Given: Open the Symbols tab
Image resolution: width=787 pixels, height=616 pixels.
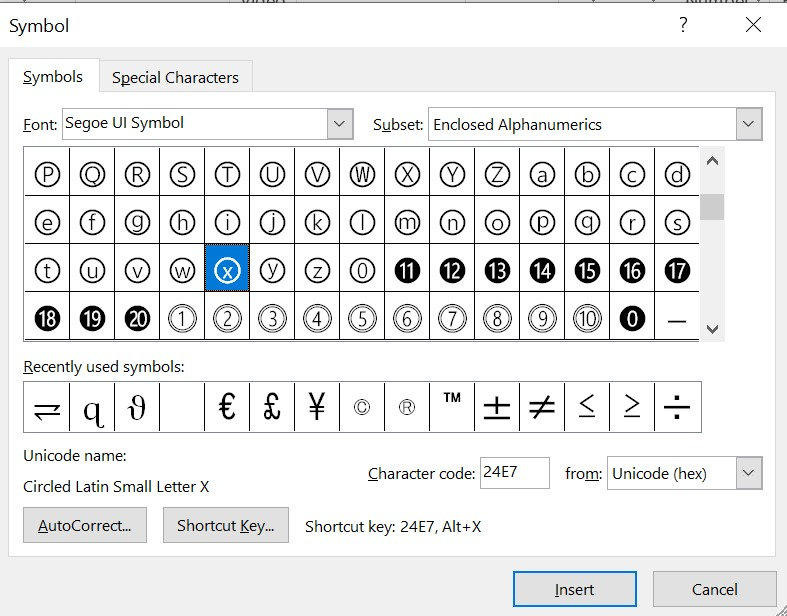Looking at the screenshot, I should tap(53, 77).
